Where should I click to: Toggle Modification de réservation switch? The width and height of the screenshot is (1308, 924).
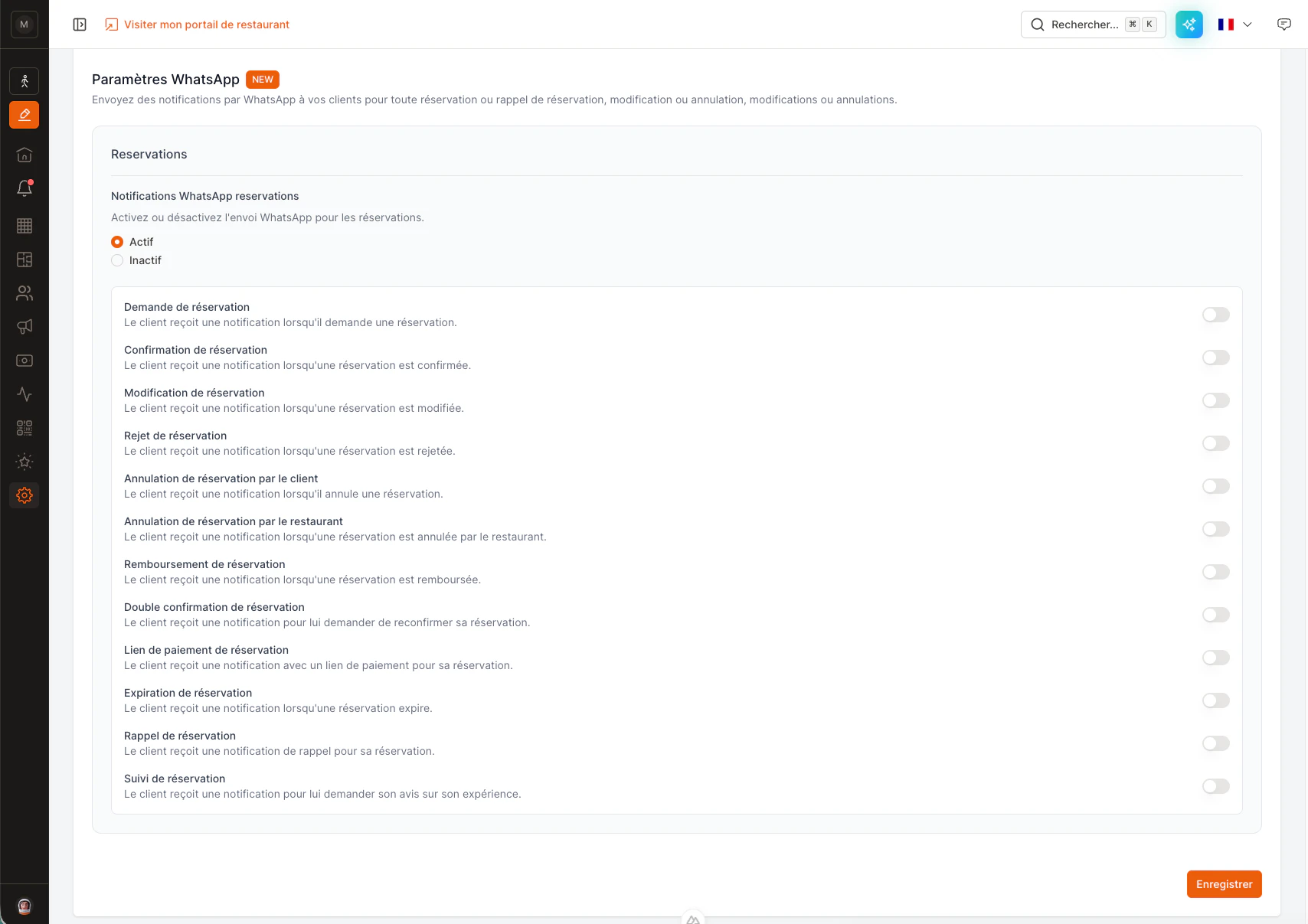coord(1216,400)
